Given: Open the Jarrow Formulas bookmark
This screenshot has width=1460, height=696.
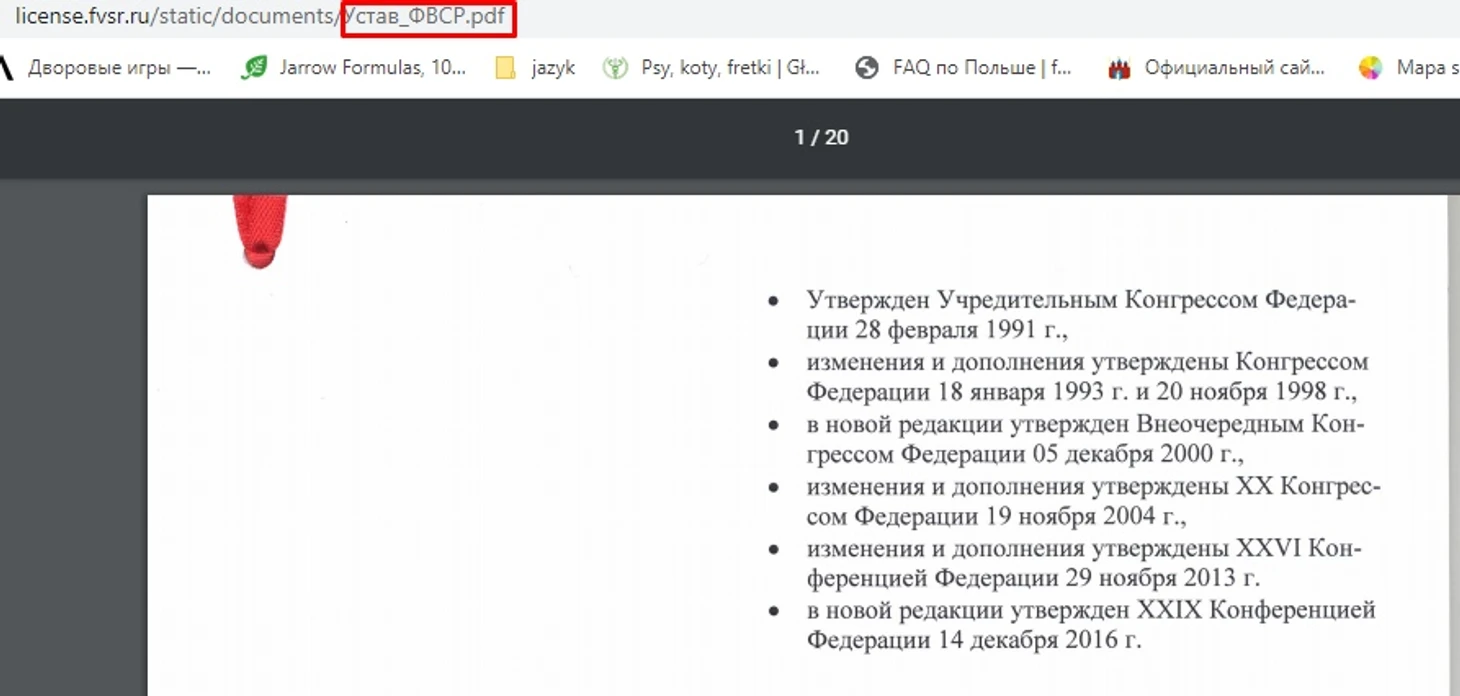Looking at the screenshot, I should click(355, 68).
